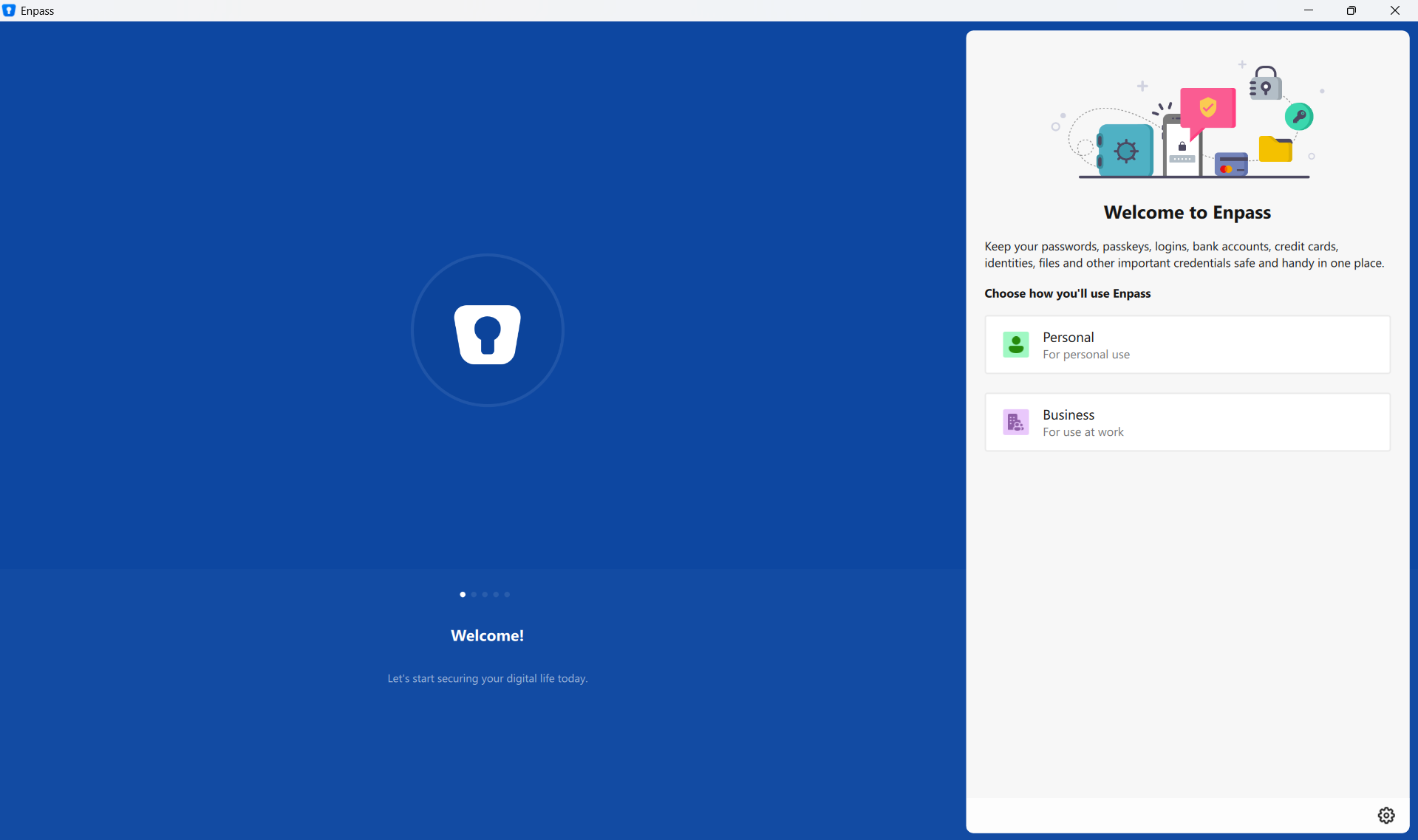Choose Business for use at work
This screenshot has width=1418, height=840.
coord(1187,423)
